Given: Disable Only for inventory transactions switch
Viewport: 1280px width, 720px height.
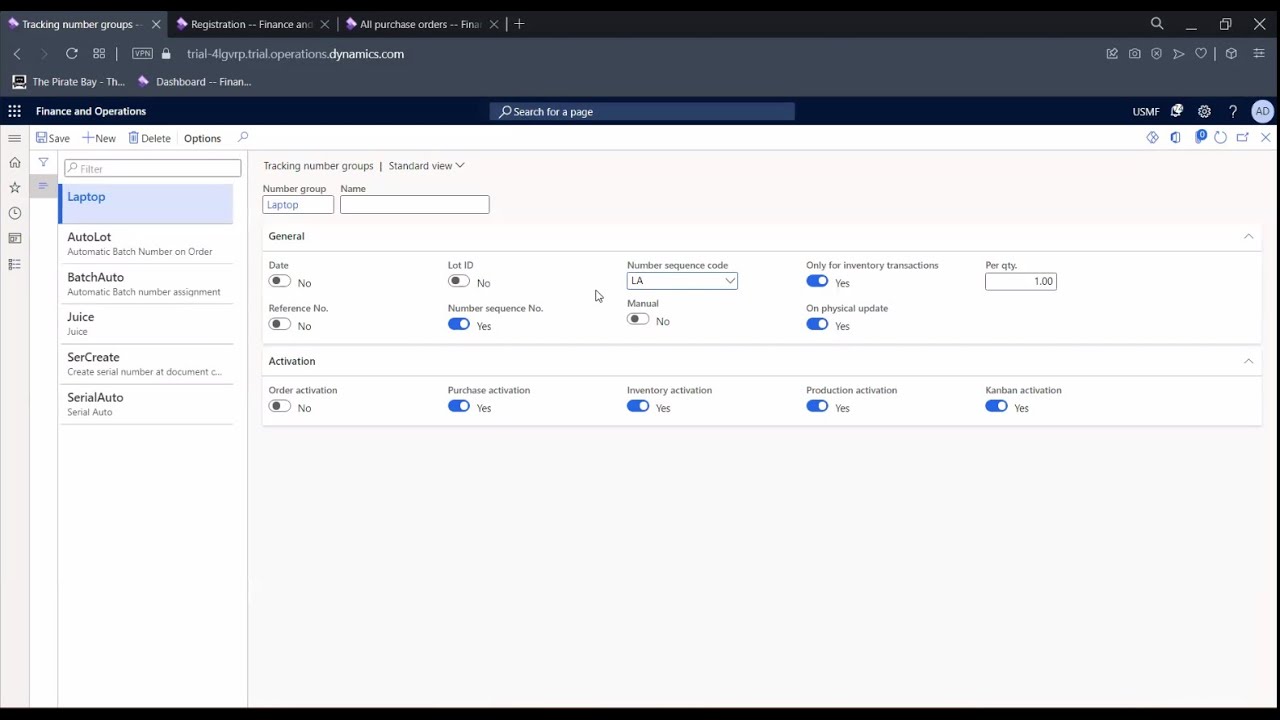Looking at the screenshot, I should [x=817, y=282].
